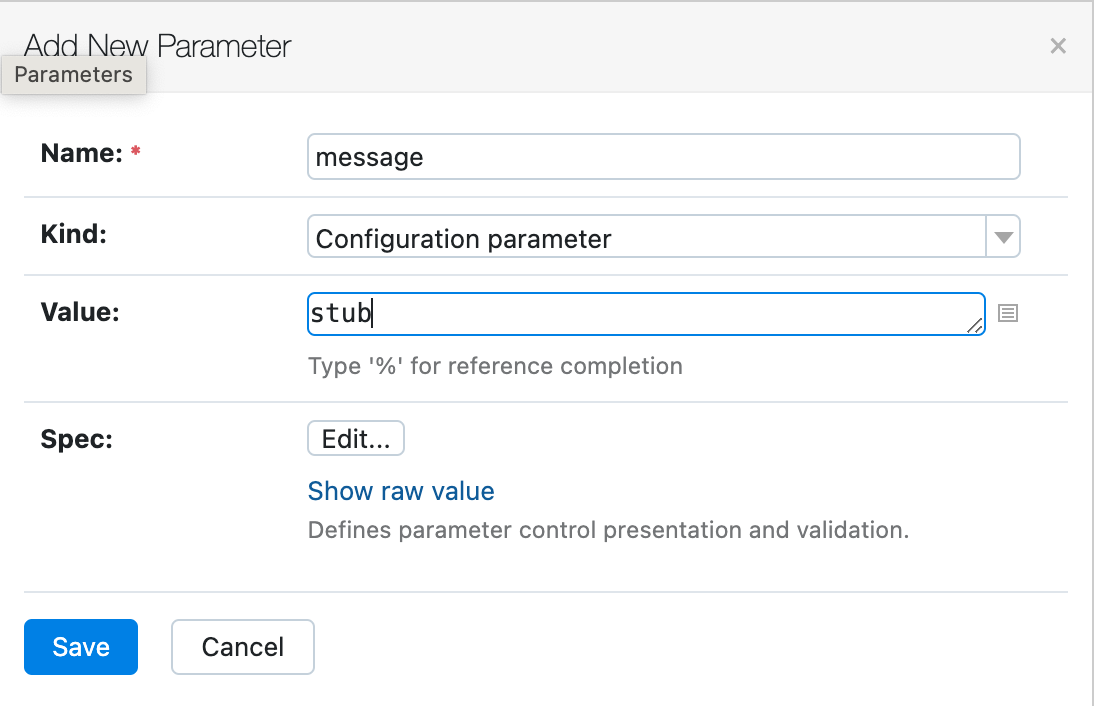Click the 'Defines parameter control presentation' description

click(x=608, y=530)
